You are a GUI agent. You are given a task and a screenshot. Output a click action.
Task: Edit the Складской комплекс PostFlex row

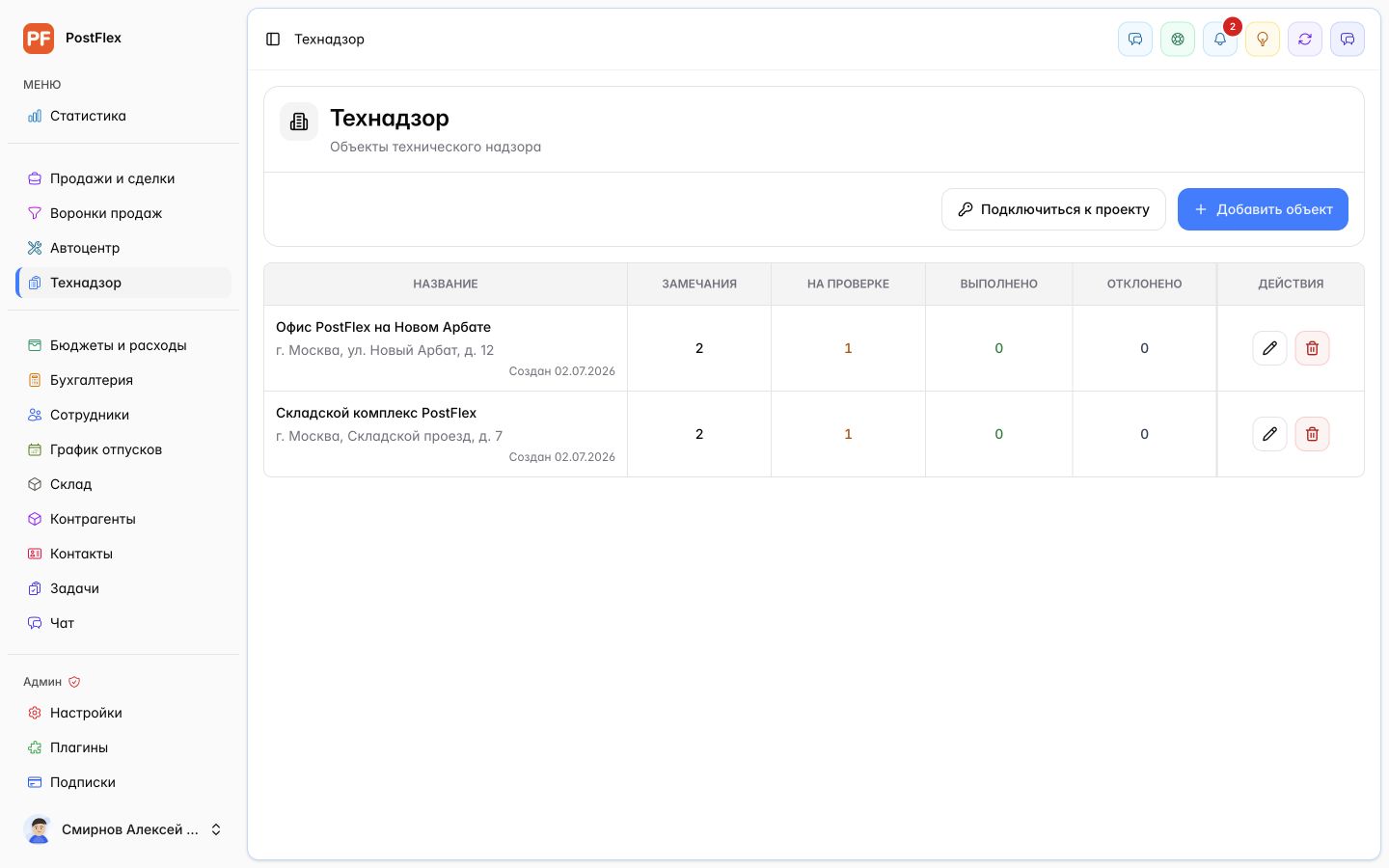(1269, 434)
